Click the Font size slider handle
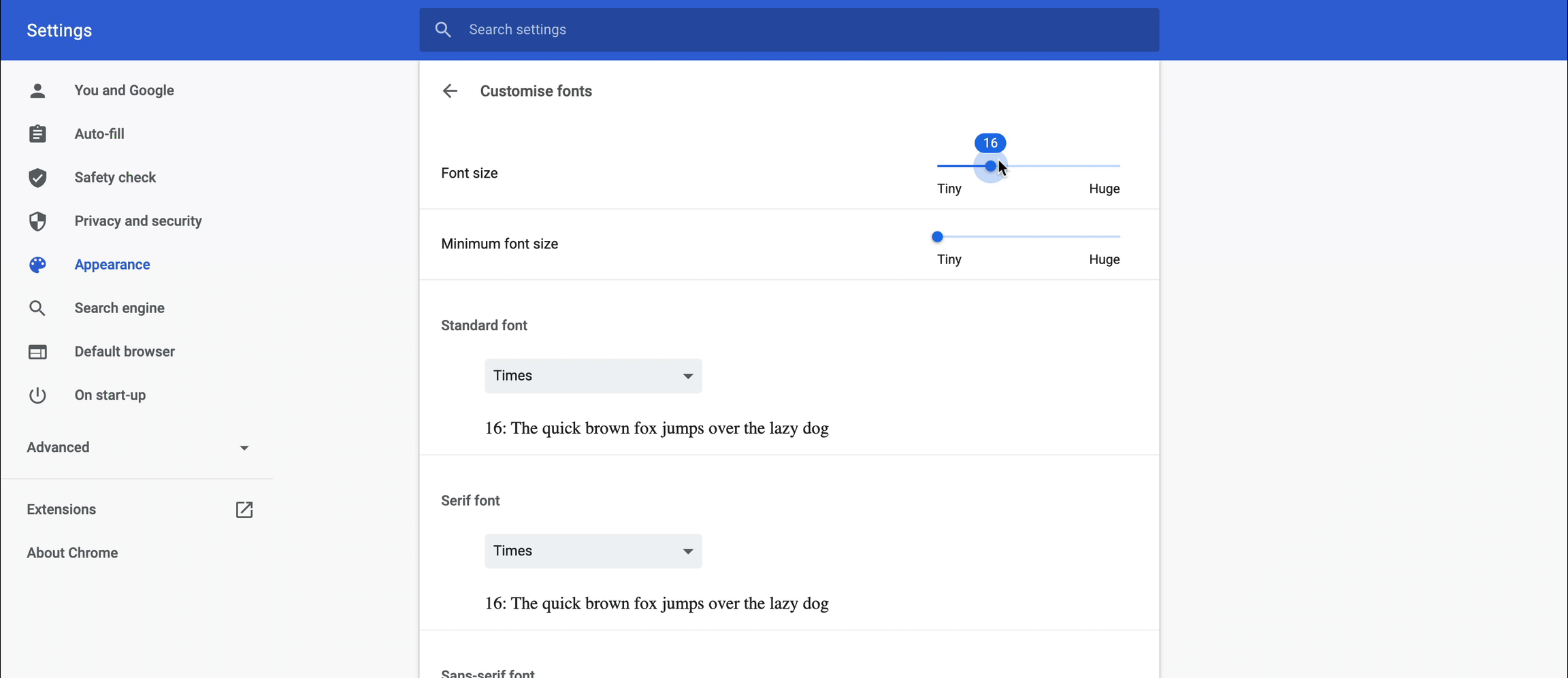Screen dimensions: 1568x678 tap(990, 166)
